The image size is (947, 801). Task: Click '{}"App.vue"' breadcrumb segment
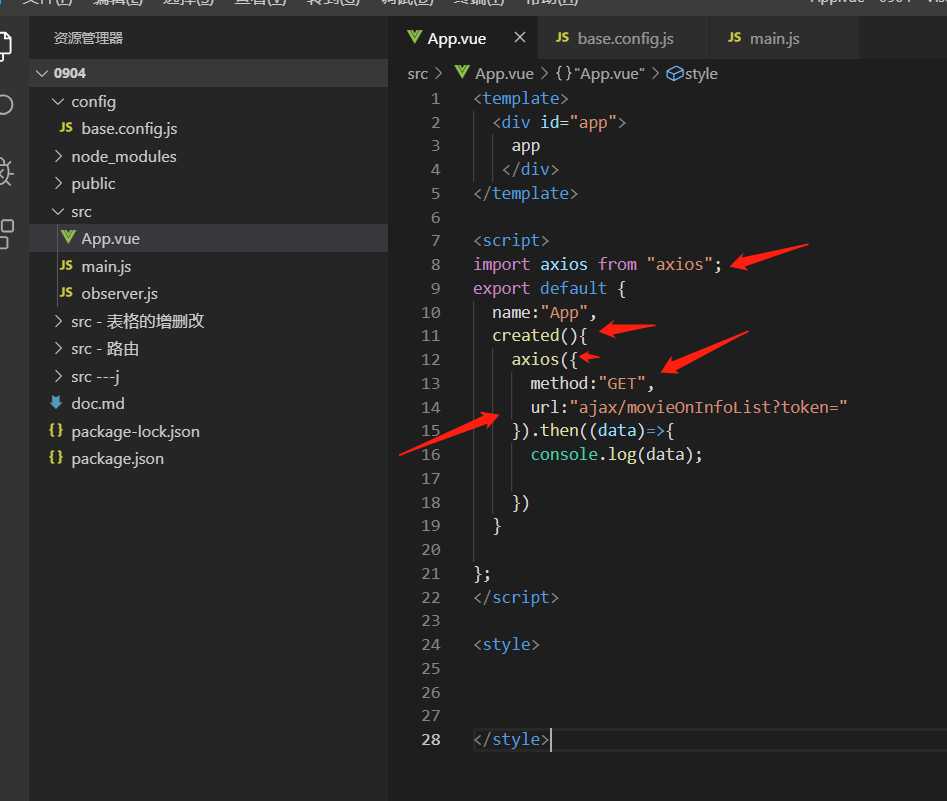(x=600, y=74)
